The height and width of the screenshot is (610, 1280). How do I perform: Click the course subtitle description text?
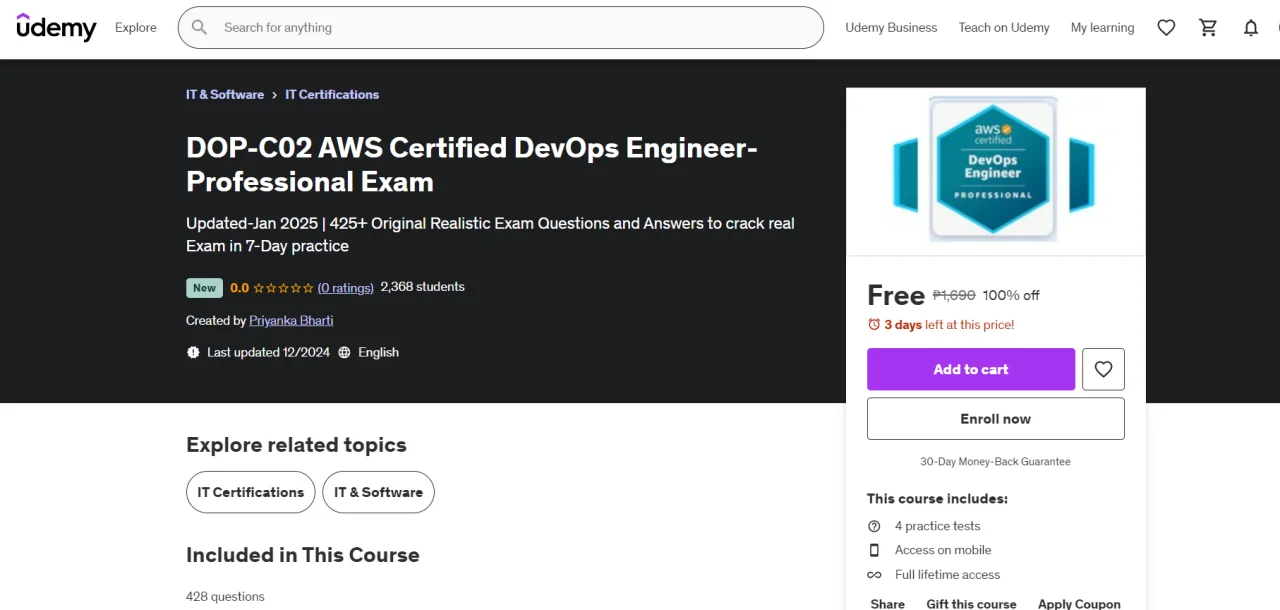pyautogui.click(x=490, y=234)
